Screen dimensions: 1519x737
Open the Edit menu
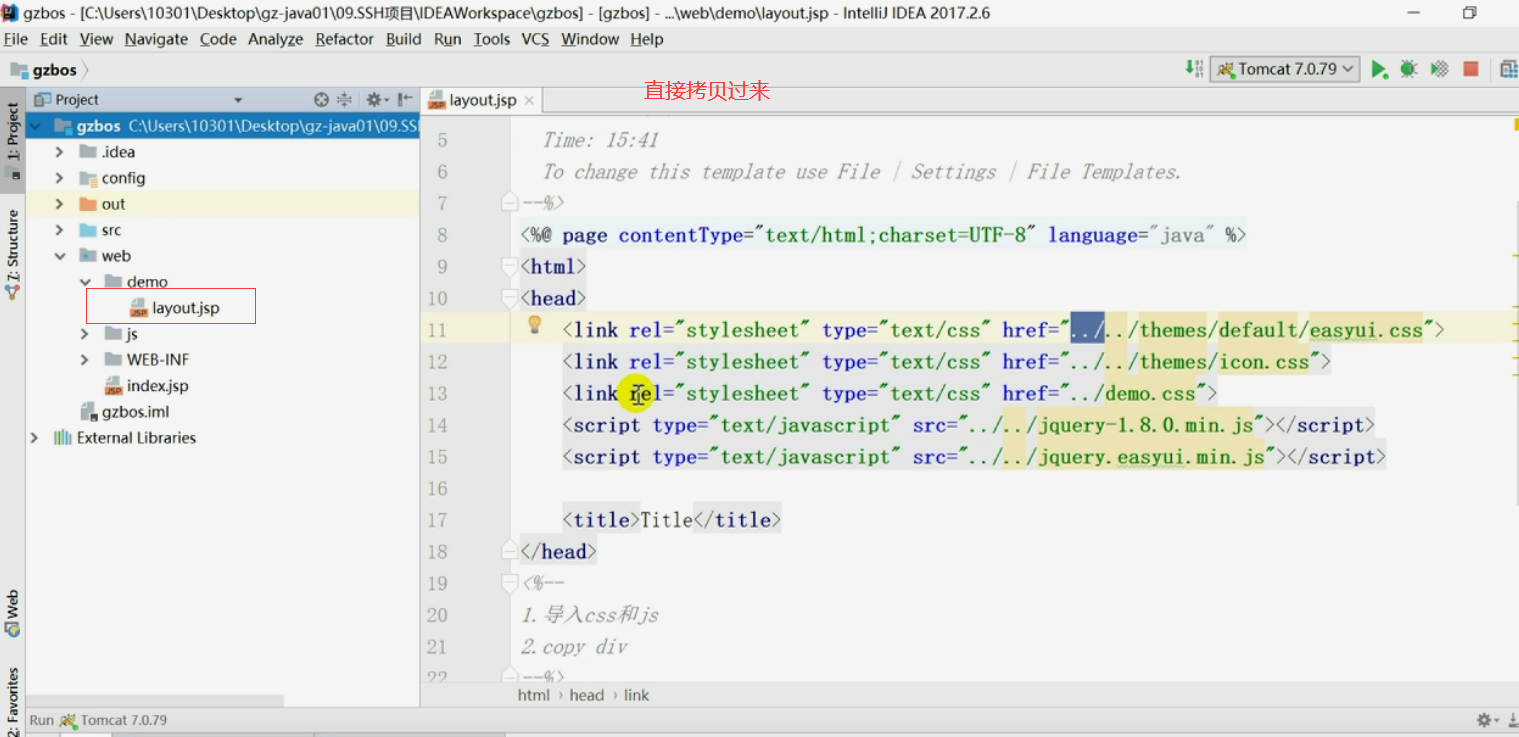54,39
